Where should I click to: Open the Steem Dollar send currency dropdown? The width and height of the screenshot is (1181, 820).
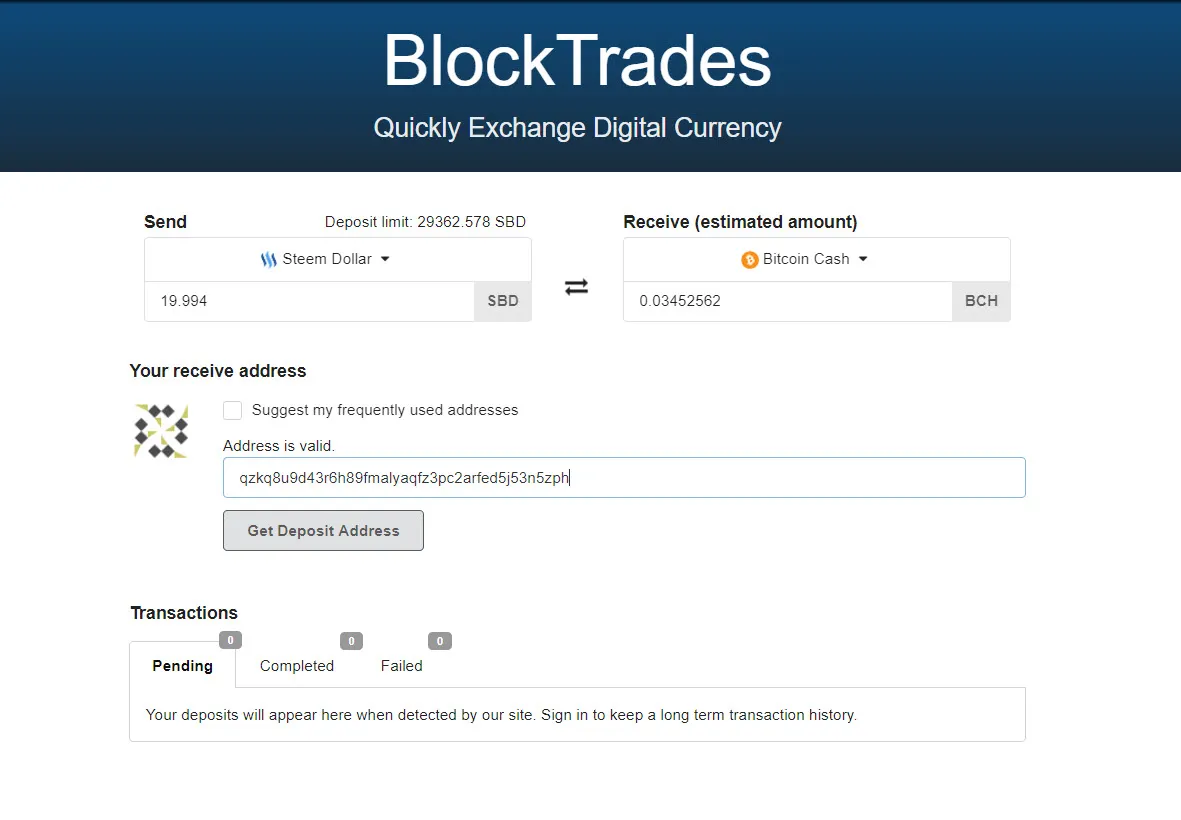(338, 260)
